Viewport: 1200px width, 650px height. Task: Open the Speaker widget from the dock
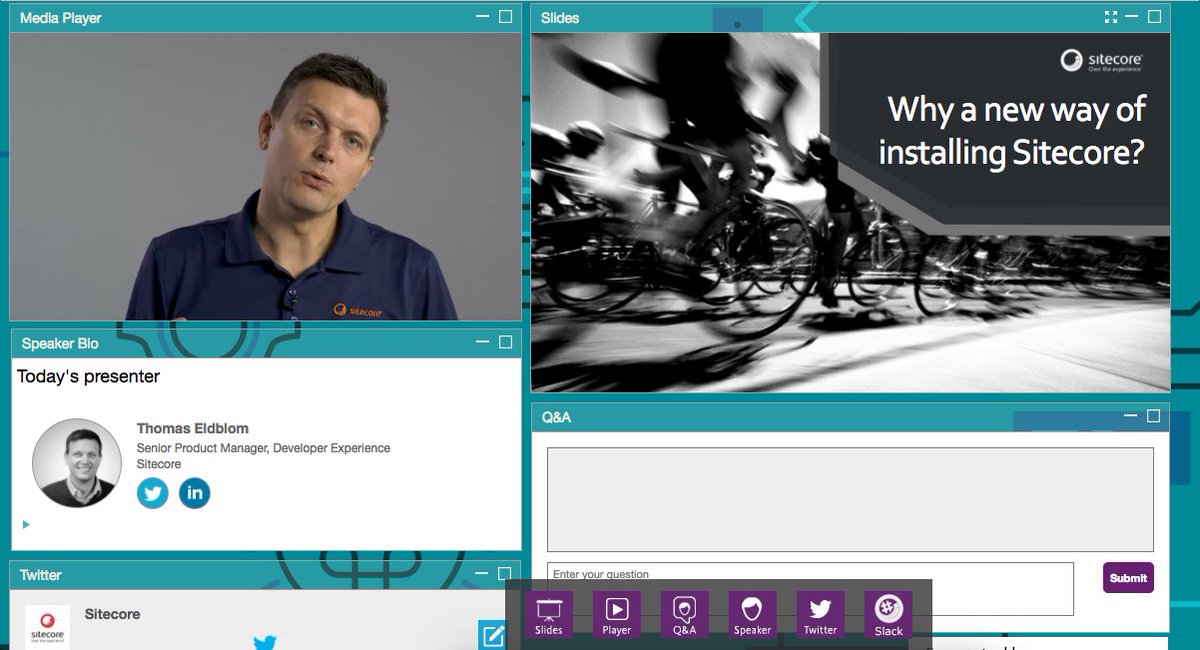(x=752, y=612)
